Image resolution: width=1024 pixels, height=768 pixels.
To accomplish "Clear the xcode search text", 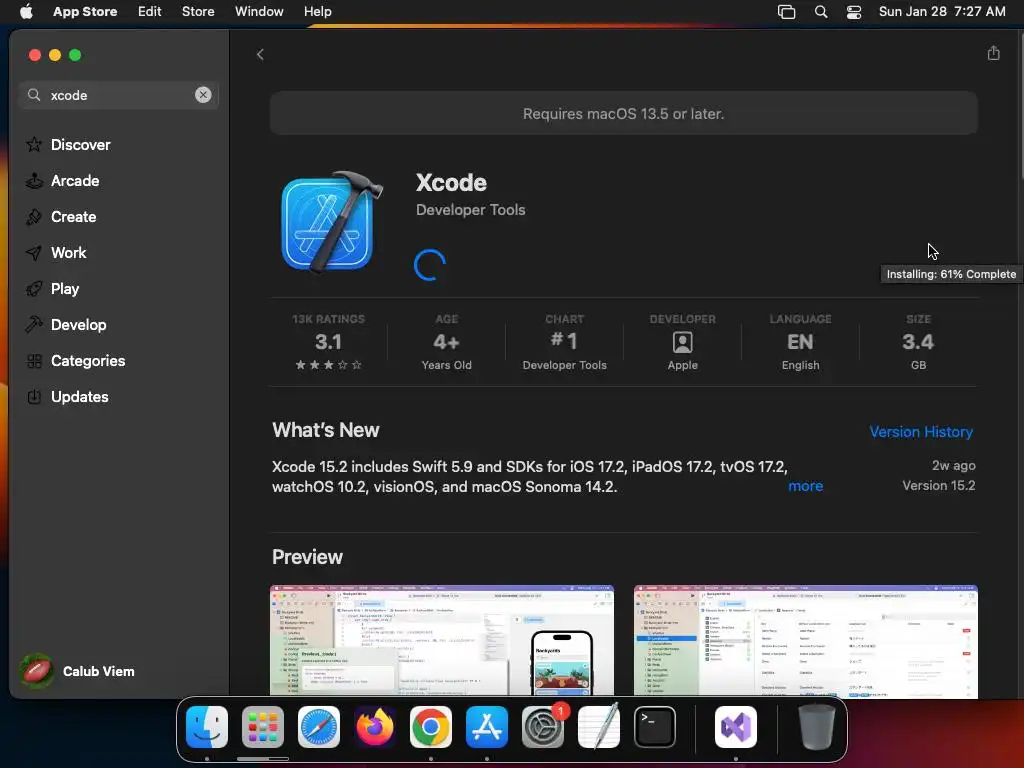I will click(x=203, y=95).
